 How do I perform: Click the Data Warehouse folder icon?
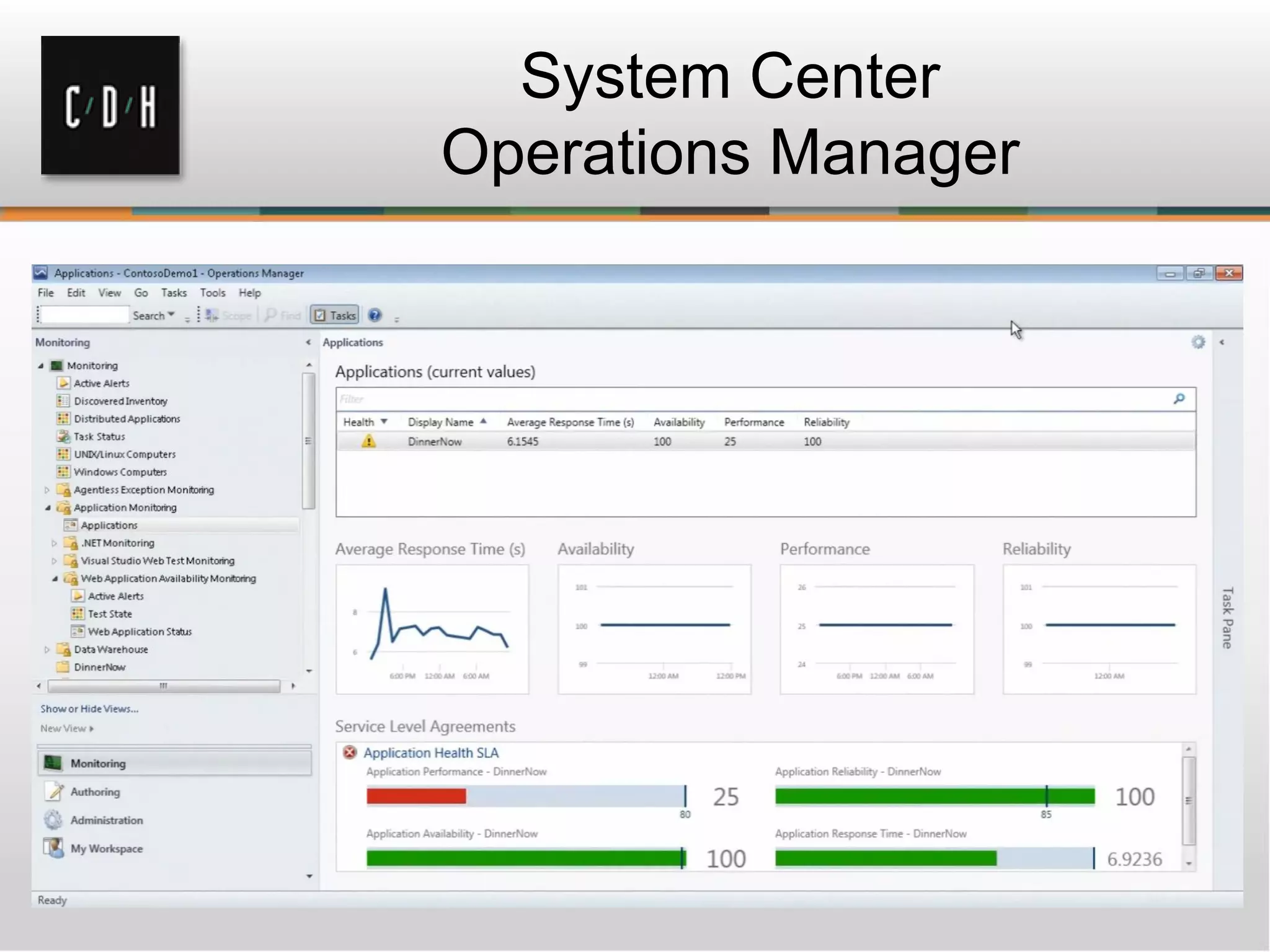tap(63, 649)
